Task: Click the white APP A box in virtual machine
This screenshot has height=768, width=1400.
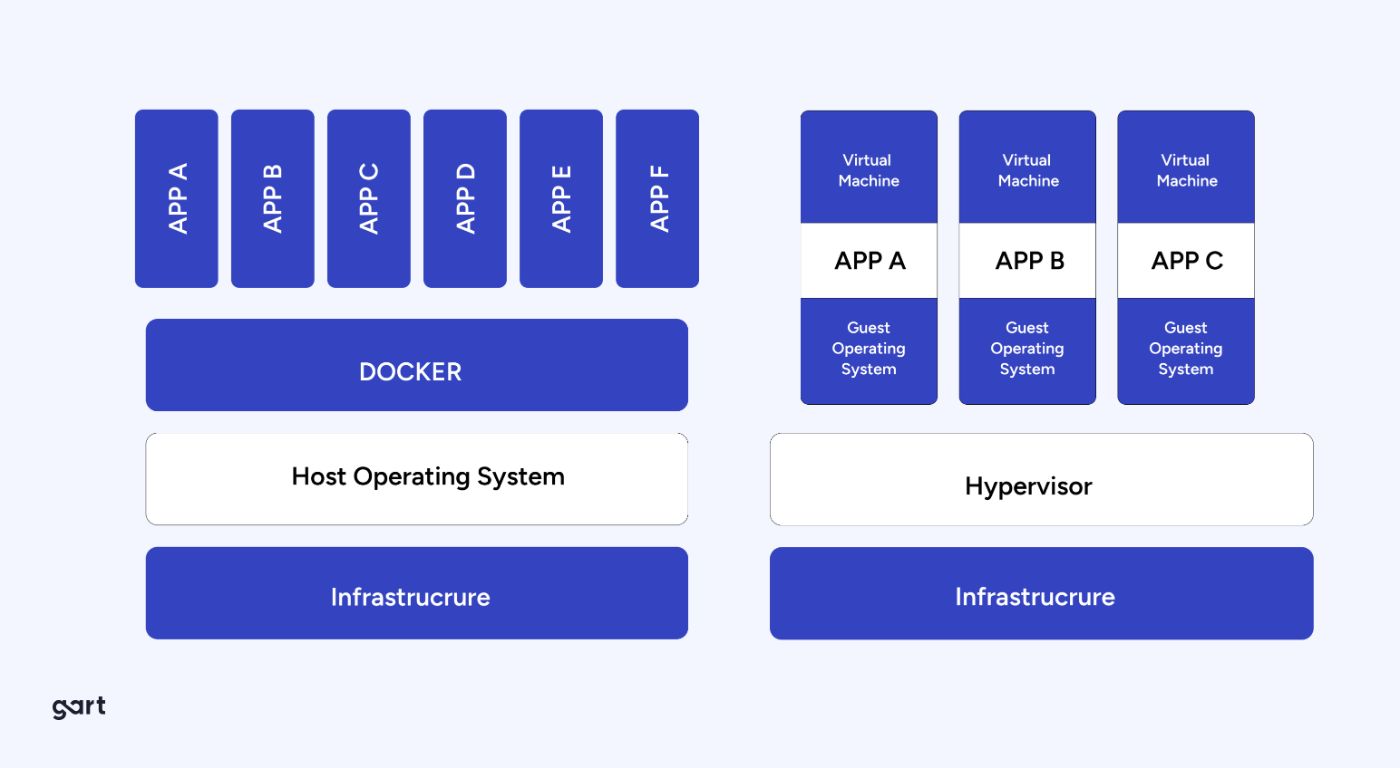Action: 869,260
